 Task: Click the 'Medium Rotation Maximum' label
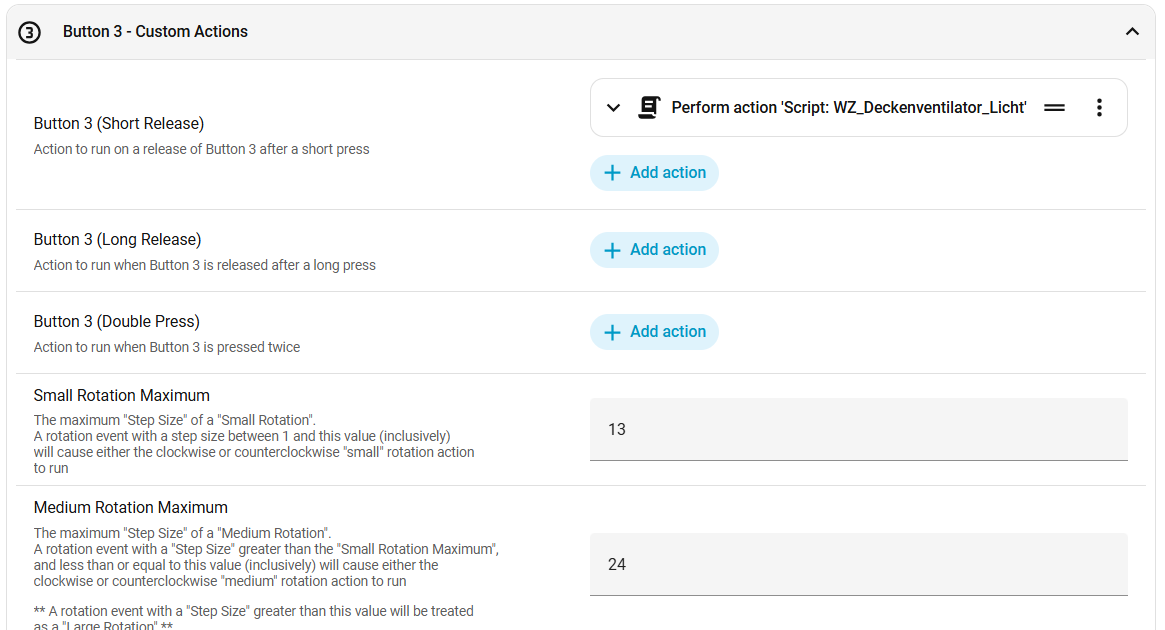pos(131,508)
